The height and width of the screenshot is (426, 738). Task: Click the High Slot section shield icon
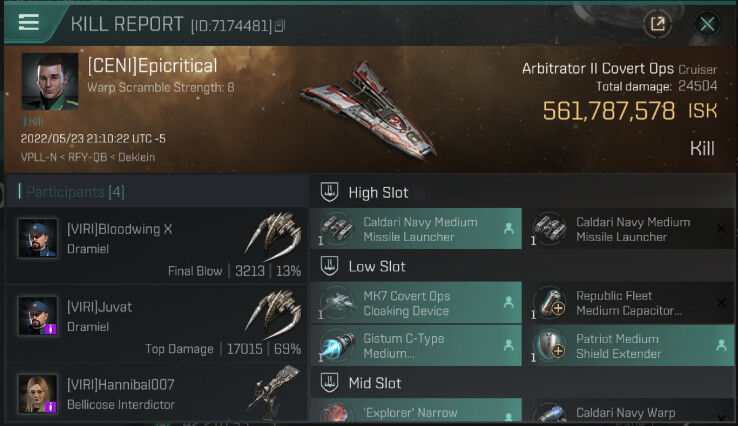329,192
